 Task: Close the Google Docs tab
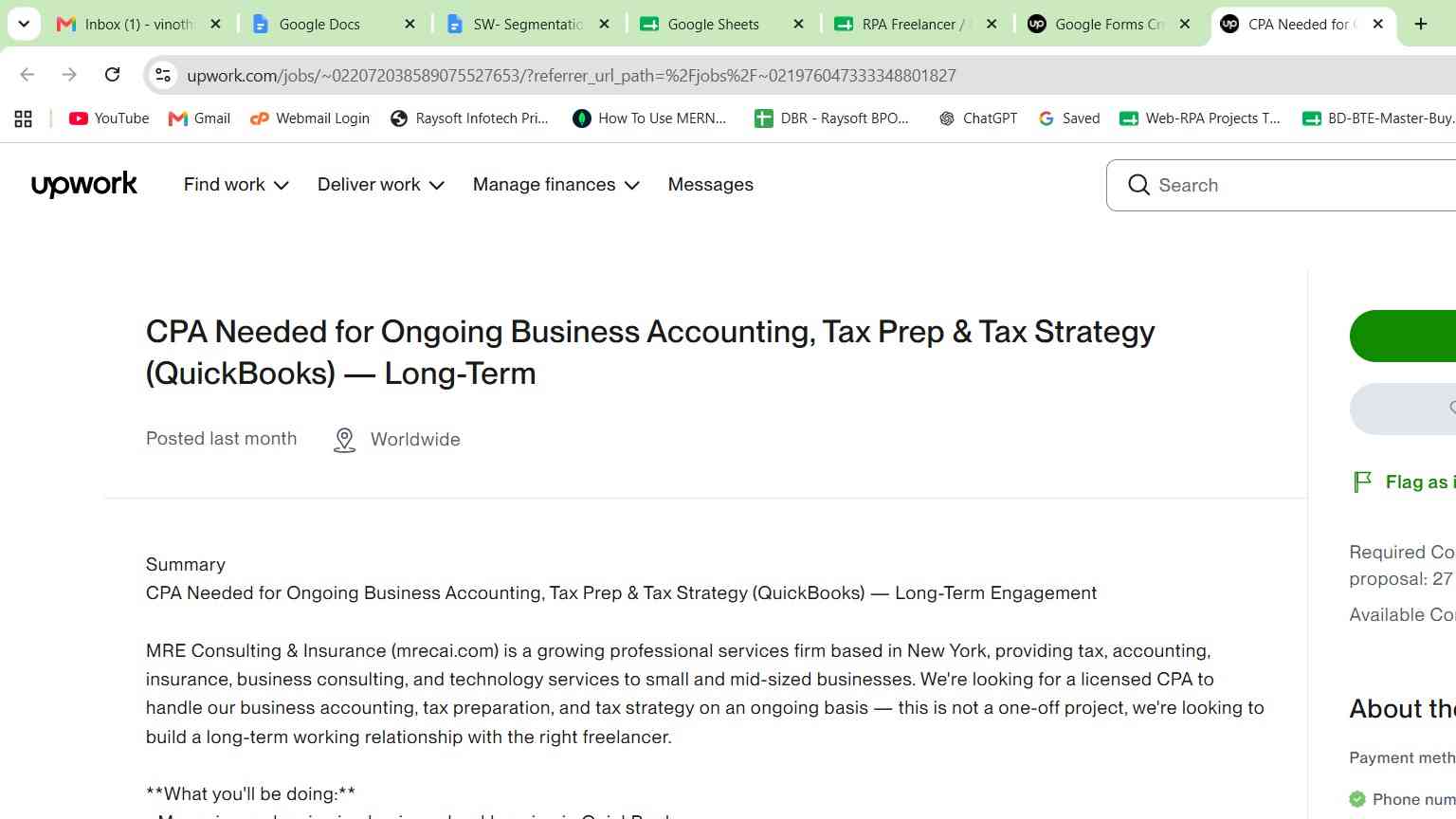pos(409,24)
